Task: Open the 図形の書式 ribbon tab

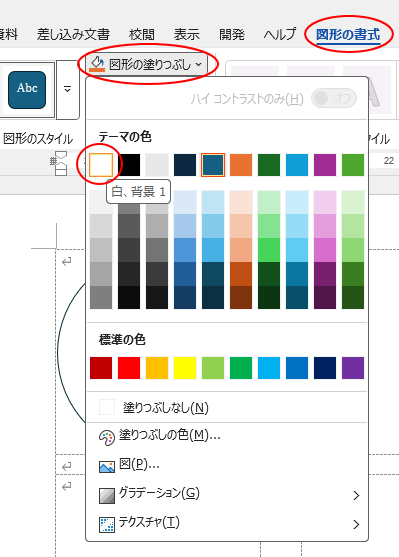Action: pos(348,34)
